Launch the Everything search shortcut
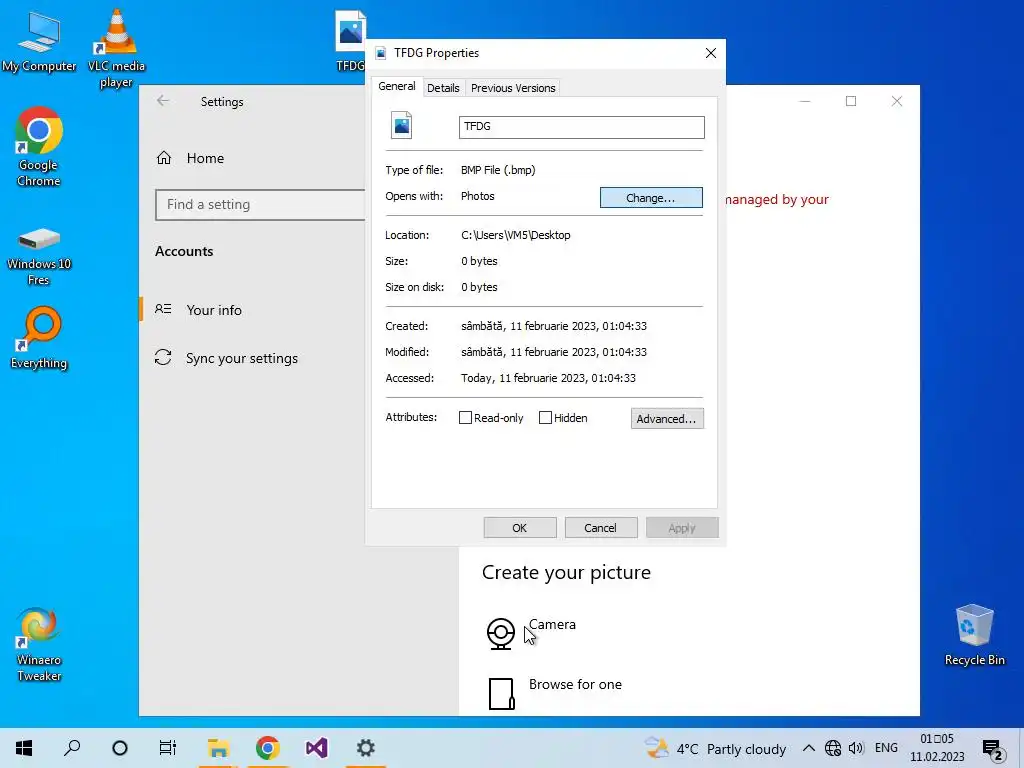 [39, 337]
